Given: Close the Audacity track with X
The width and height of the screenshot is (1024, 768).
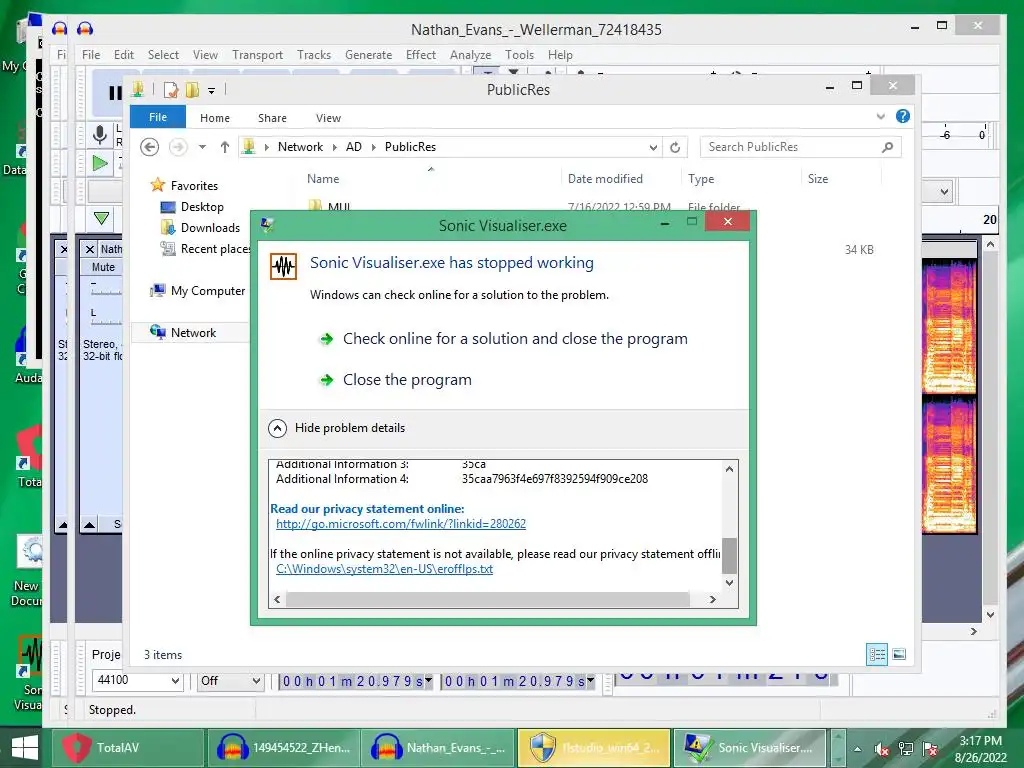Looking at the screenshot, I should [89, 249].
